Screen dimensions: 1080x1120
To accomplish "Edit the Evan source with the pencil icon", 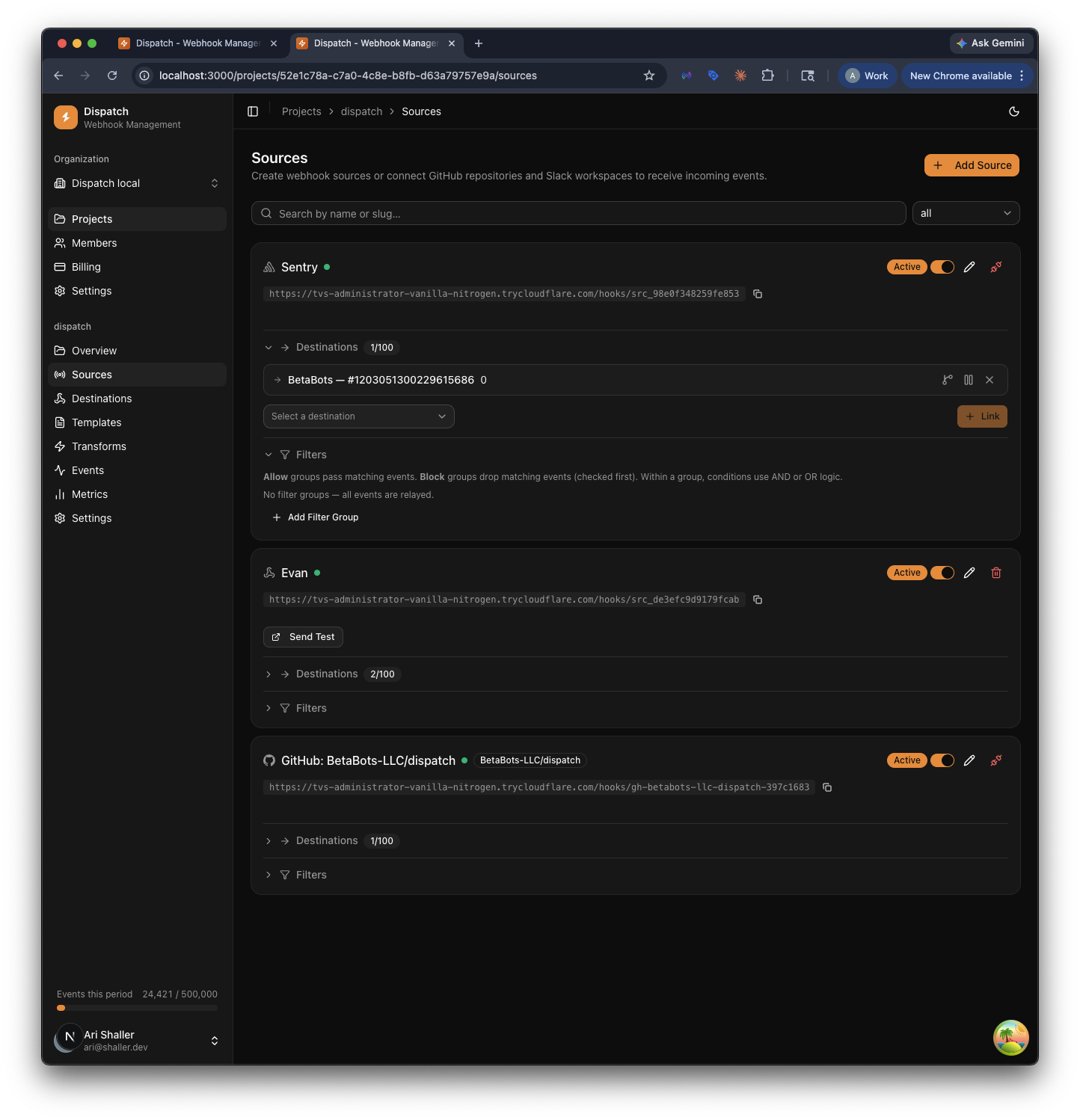I will [x=969, y=573].
